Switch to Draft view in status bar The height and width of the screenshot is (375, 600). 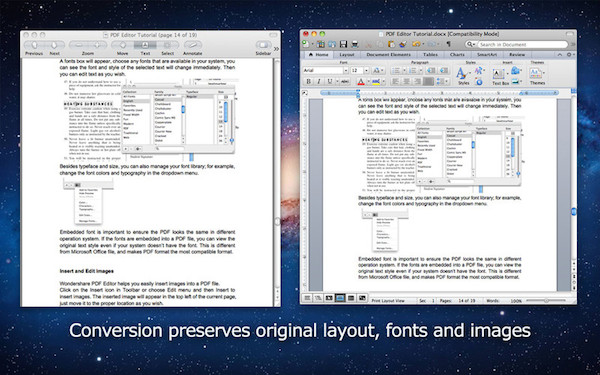coord(307,298)
